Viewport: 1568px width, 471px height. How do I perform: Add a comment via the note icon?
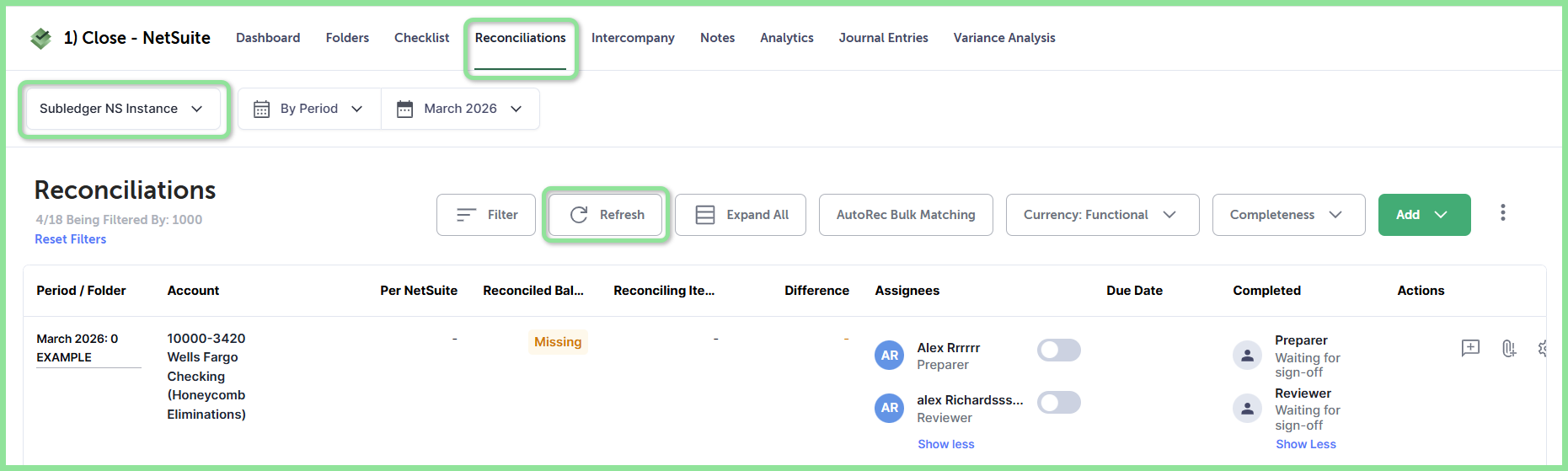coord(1470,348)
